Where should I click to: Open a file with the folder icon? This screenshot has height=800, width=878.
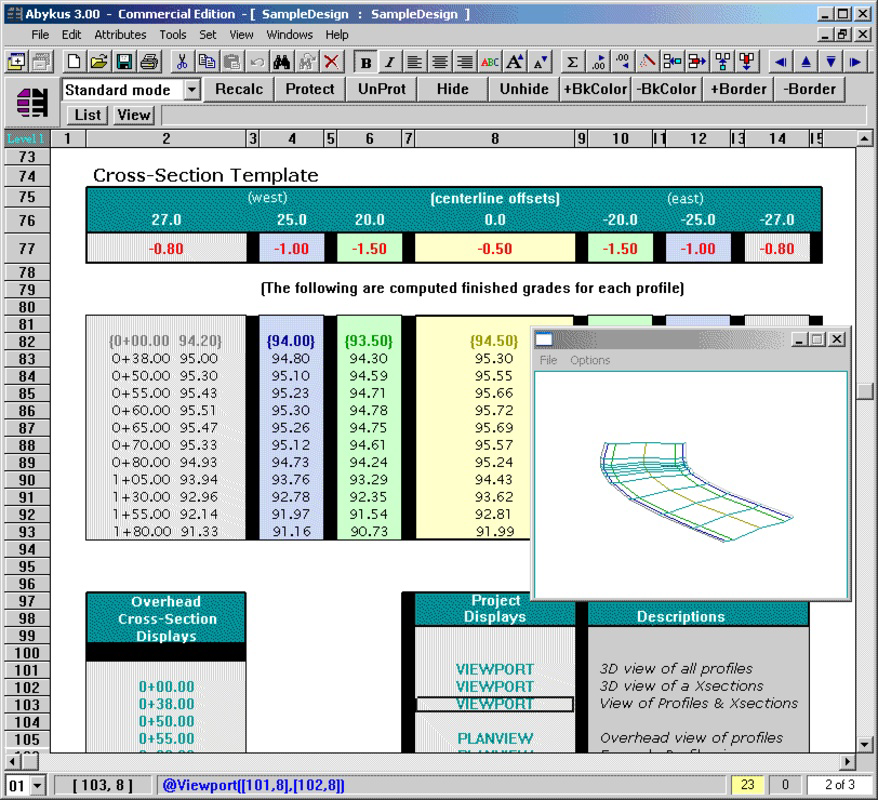99,62
